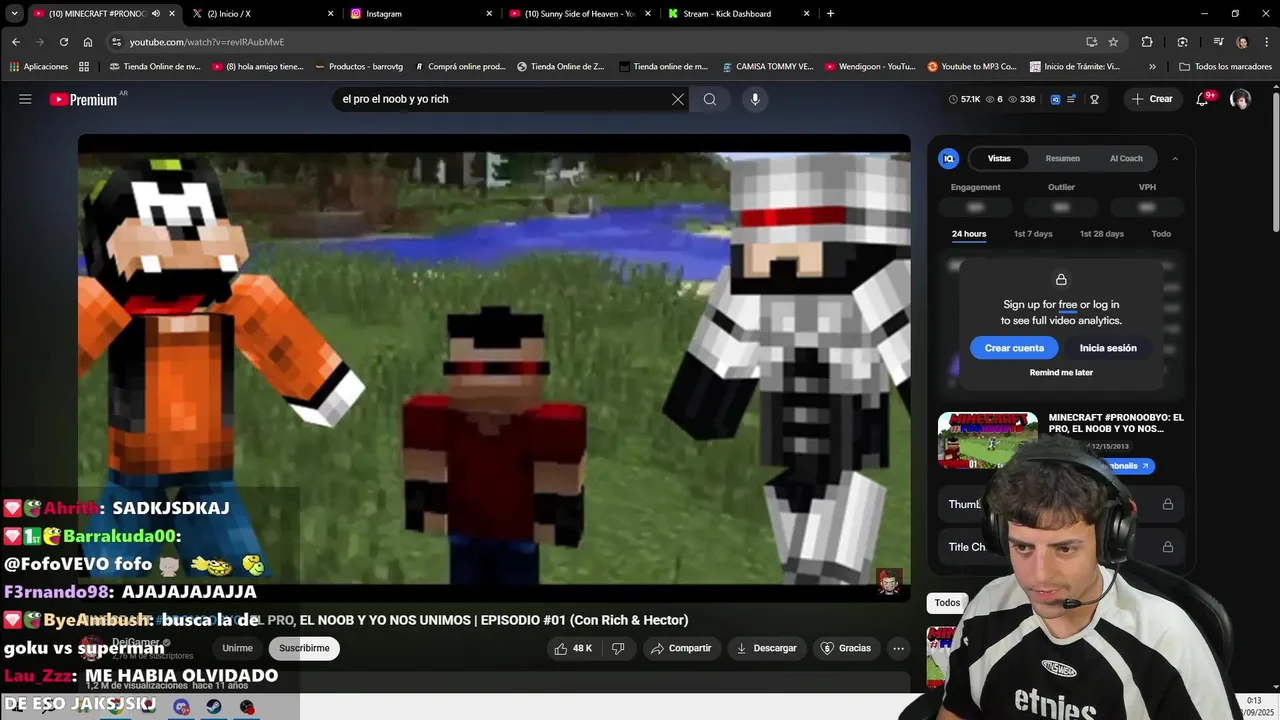Open the Aplicaciones bookmarks shortcut
The height and width of the screenshot is (720, 1280).
39,67
